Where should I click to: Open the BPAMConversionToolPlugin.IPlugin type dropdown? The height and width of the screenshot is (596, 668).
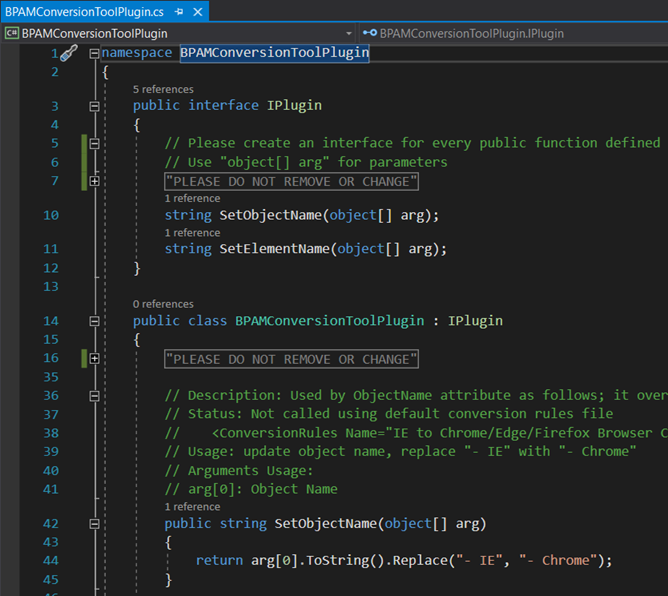coord(514,33)
